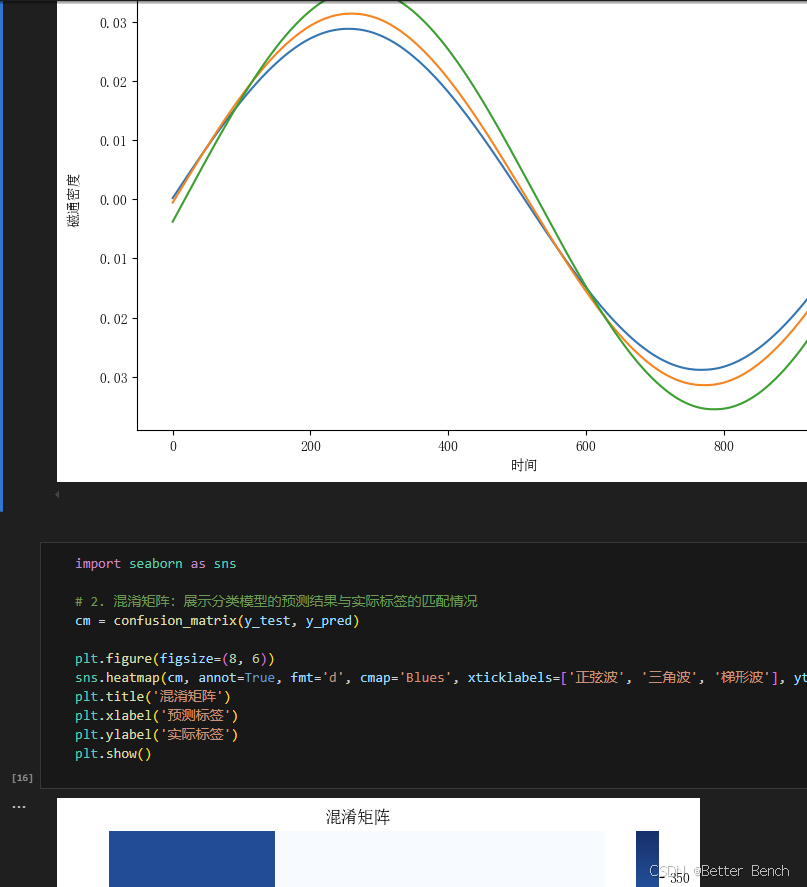Click the 时间 x-axis label on the plot
Image resolution: width=807 pixels, height=887 pixels.
[524, 464]
